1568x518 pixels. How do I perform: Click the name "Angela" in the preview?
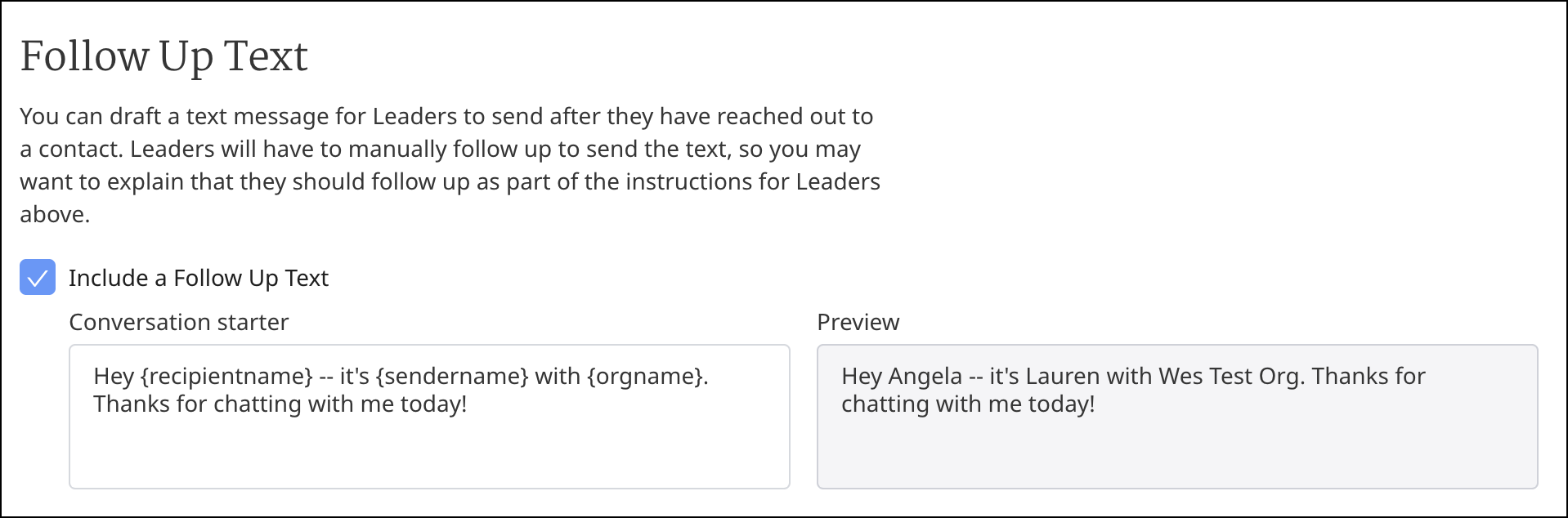(x=925, y=376)
